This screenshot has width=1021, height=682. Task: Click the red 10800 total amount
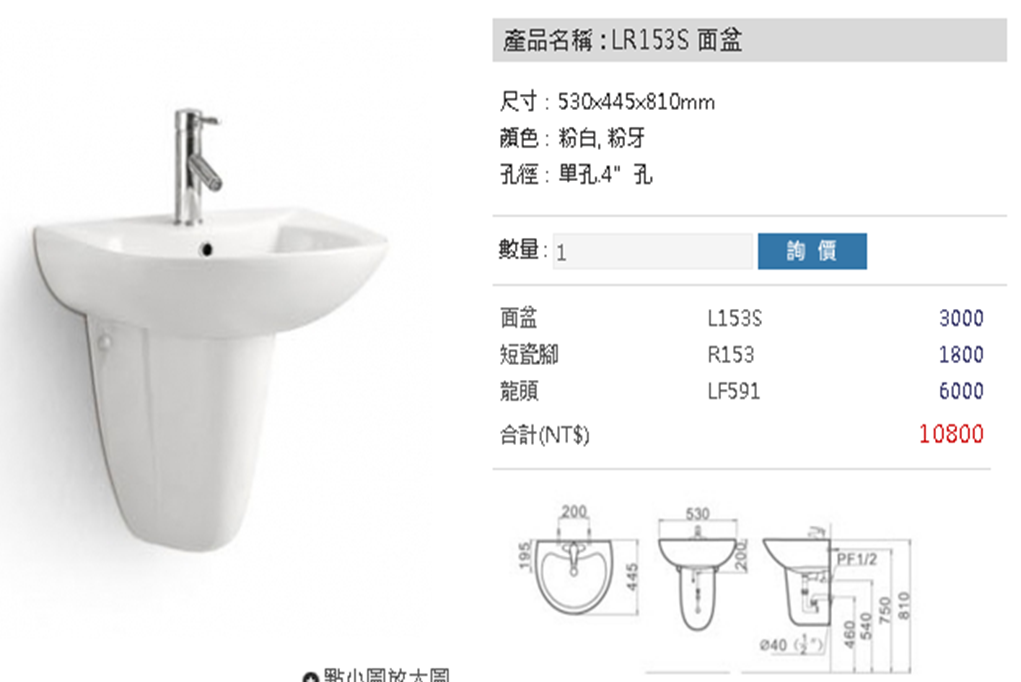click(951, 434)
